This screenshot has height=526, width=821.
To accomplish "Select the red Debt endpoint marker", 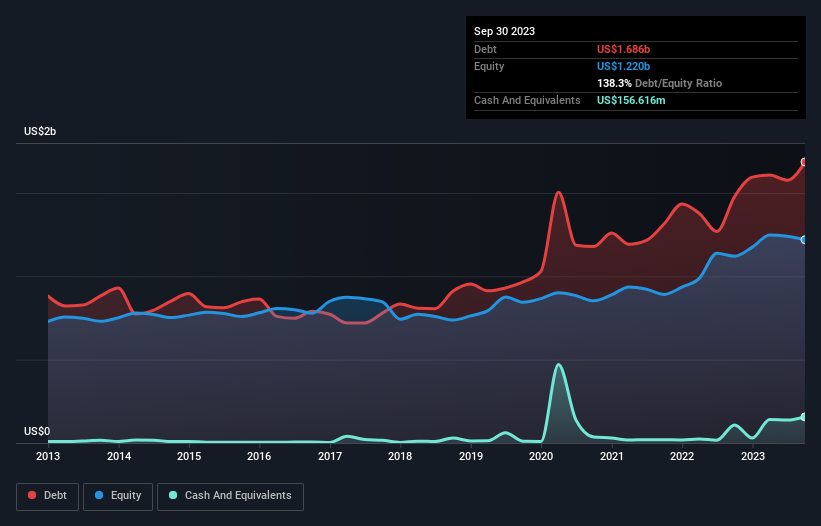I will point(804,162).
